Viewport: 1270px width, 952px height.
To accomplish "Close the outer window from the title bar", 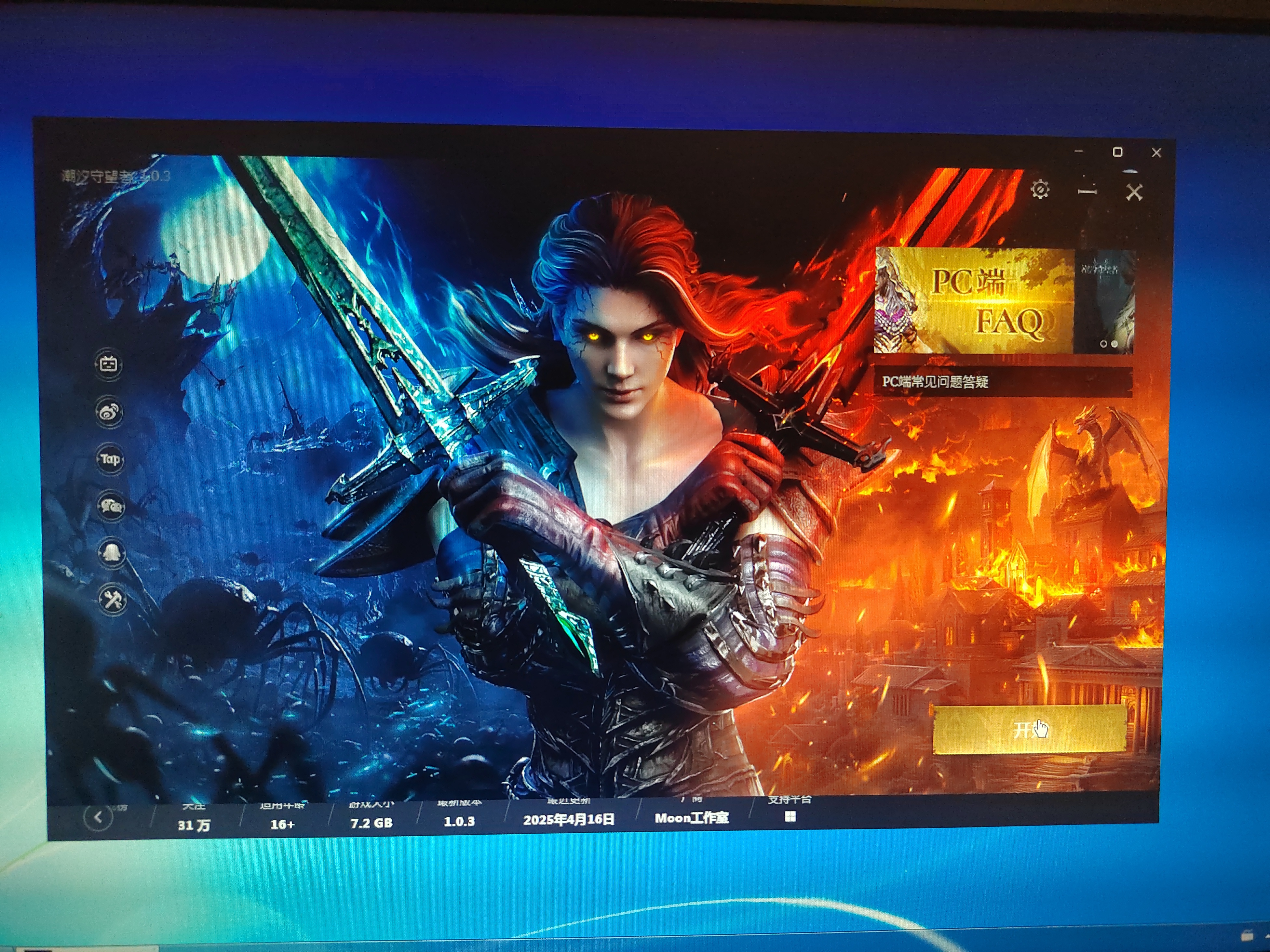I will 1156,152.
